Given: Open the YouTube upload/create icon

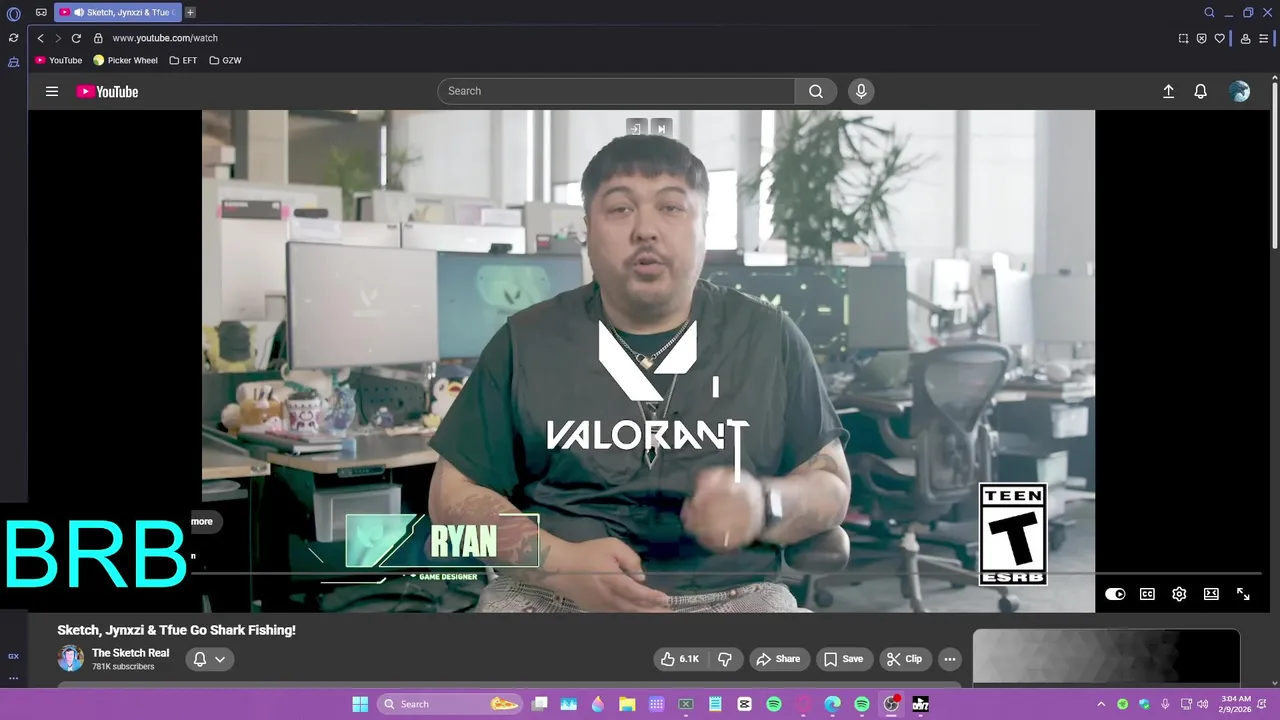Looking at the screenshot, I should point(1168,91).
